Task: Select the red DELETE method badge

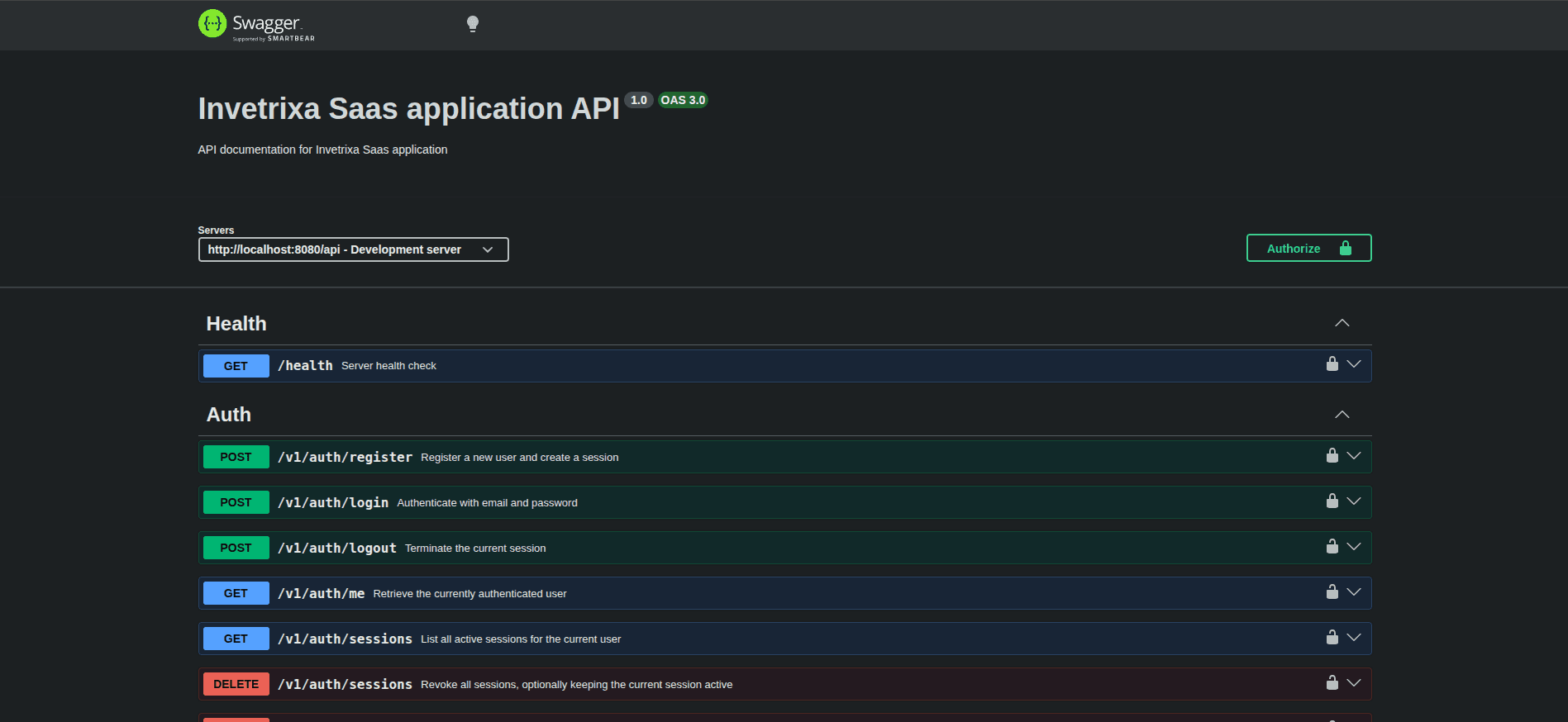Action: coord(236,684)
